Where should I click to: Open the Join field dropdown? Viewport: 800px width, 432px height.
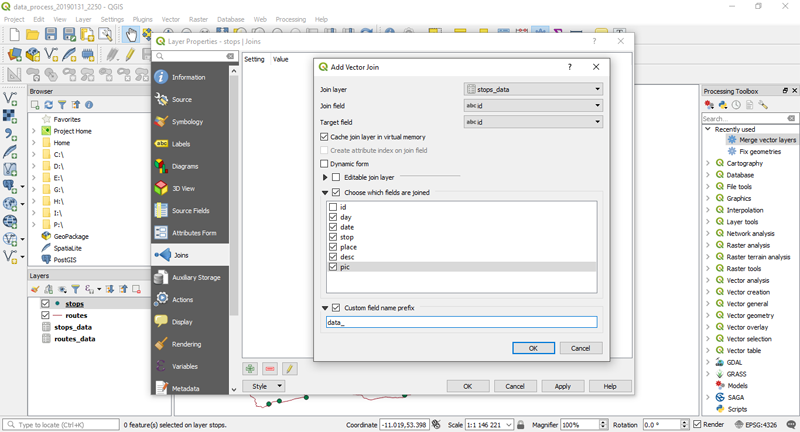coord(533,106)
